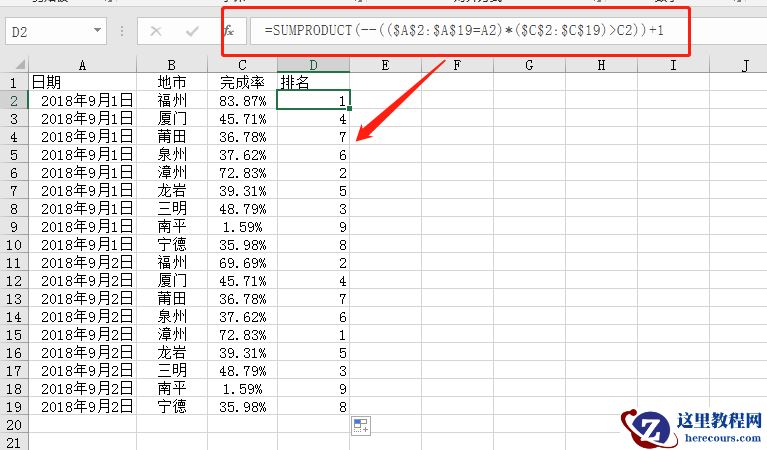
Task: Click date cell A2 2018年9月1日
Action: coord(82,100)
